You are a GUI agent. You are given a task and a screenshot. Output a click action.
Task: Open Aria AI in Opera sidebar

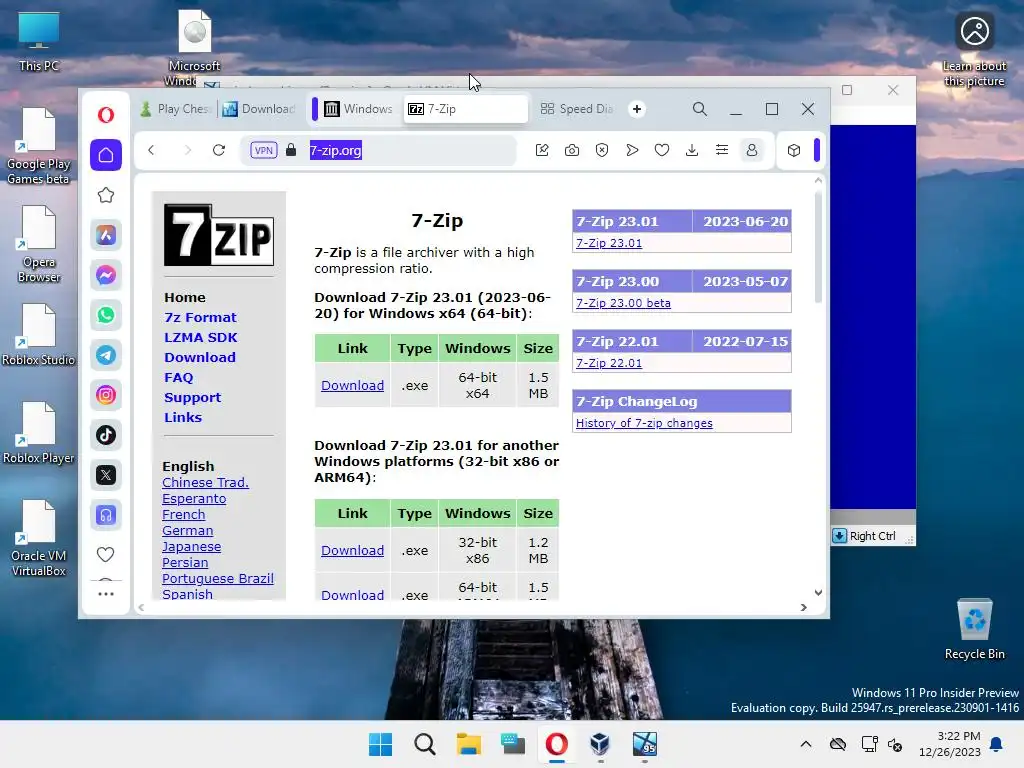click(106, 235)
